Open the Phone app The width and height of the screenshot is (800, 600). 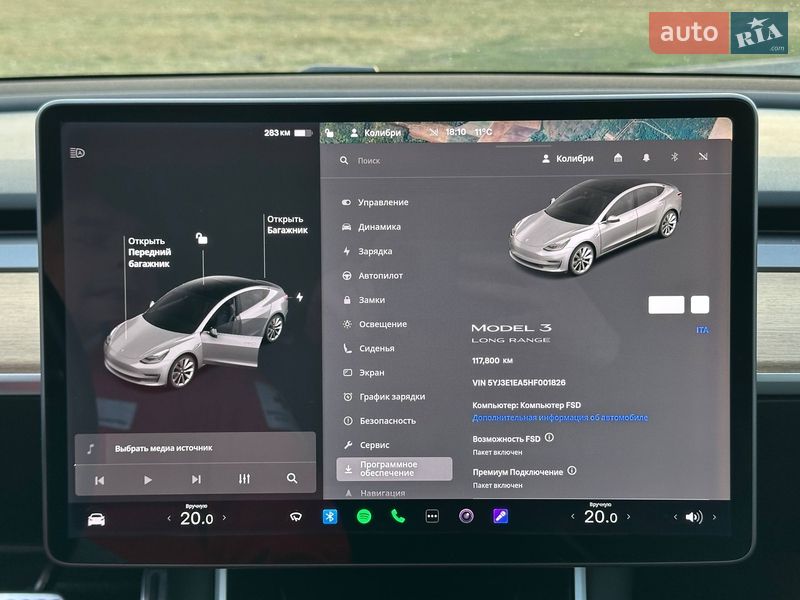(x=398, y=516)
